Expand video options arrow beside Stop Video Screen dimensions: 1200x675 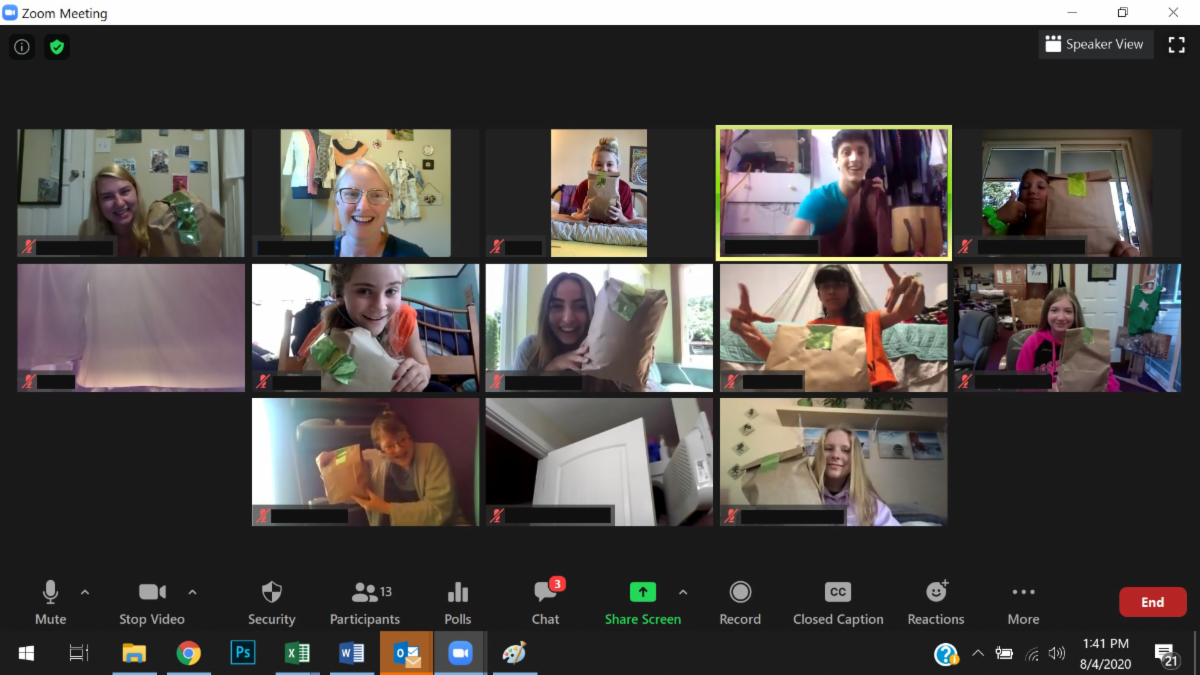(192, 592)
